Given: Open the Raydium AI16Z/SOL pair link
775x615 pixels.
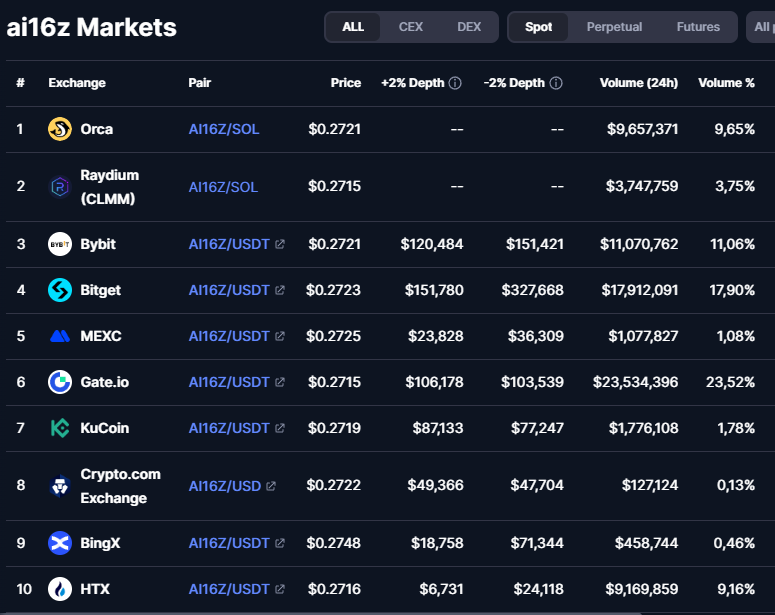Looking at the screenshot, I should click(x=223, y=187).
